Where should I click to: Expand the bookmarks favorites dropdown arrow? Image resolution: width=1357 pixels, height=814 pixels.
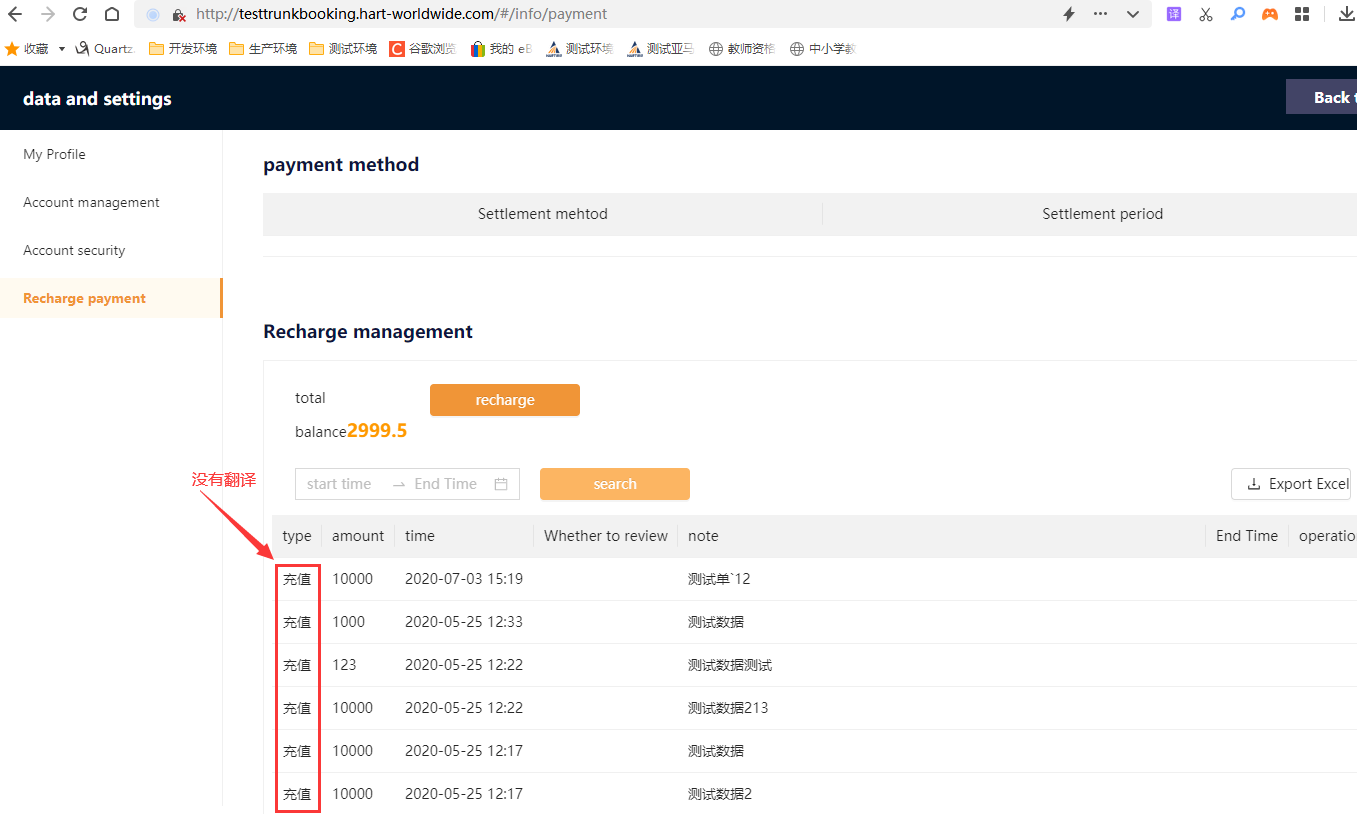tap(62, 49)
